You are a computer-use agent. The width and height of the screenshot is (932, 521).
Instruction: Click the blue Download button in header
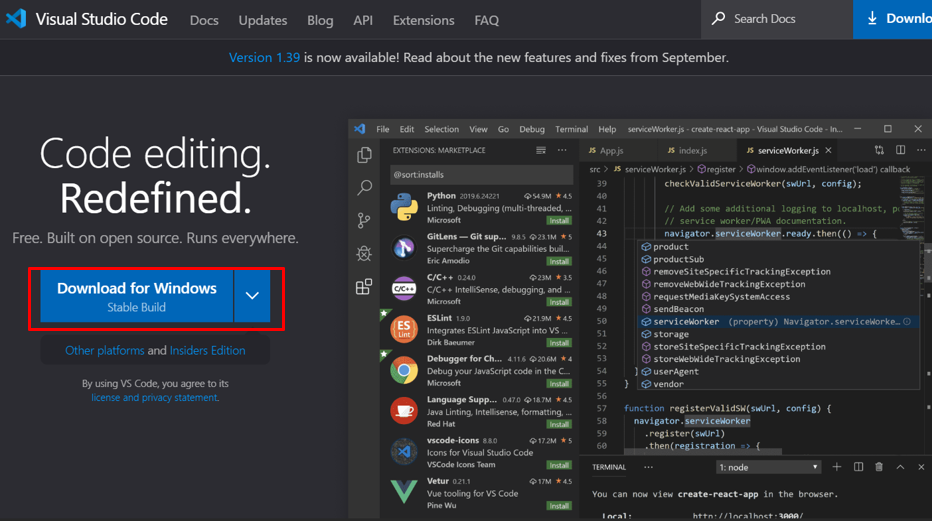coord(892,19)
